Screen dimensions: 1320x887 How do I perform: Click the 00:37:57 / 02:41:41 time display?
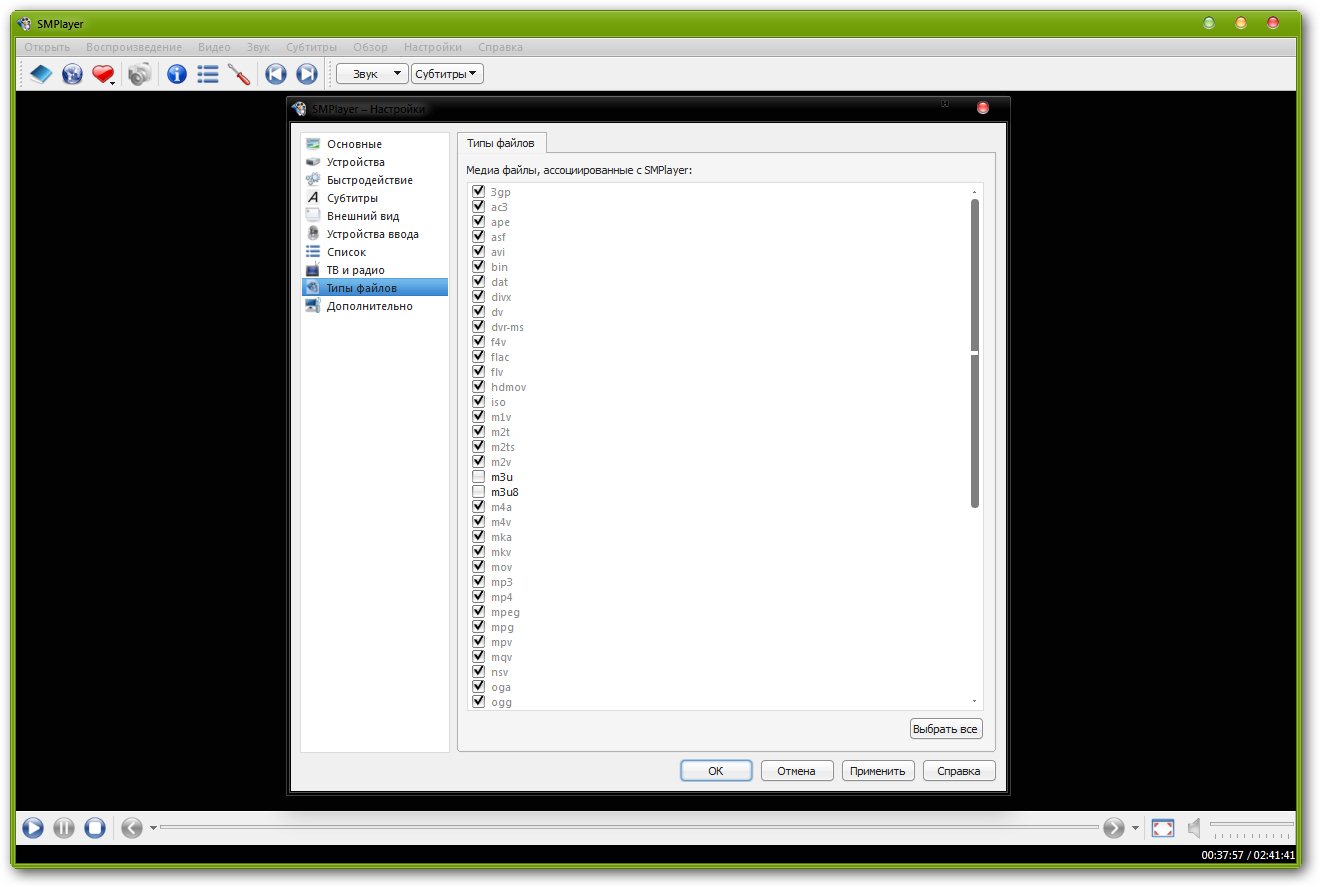(x=1248, y=855)
